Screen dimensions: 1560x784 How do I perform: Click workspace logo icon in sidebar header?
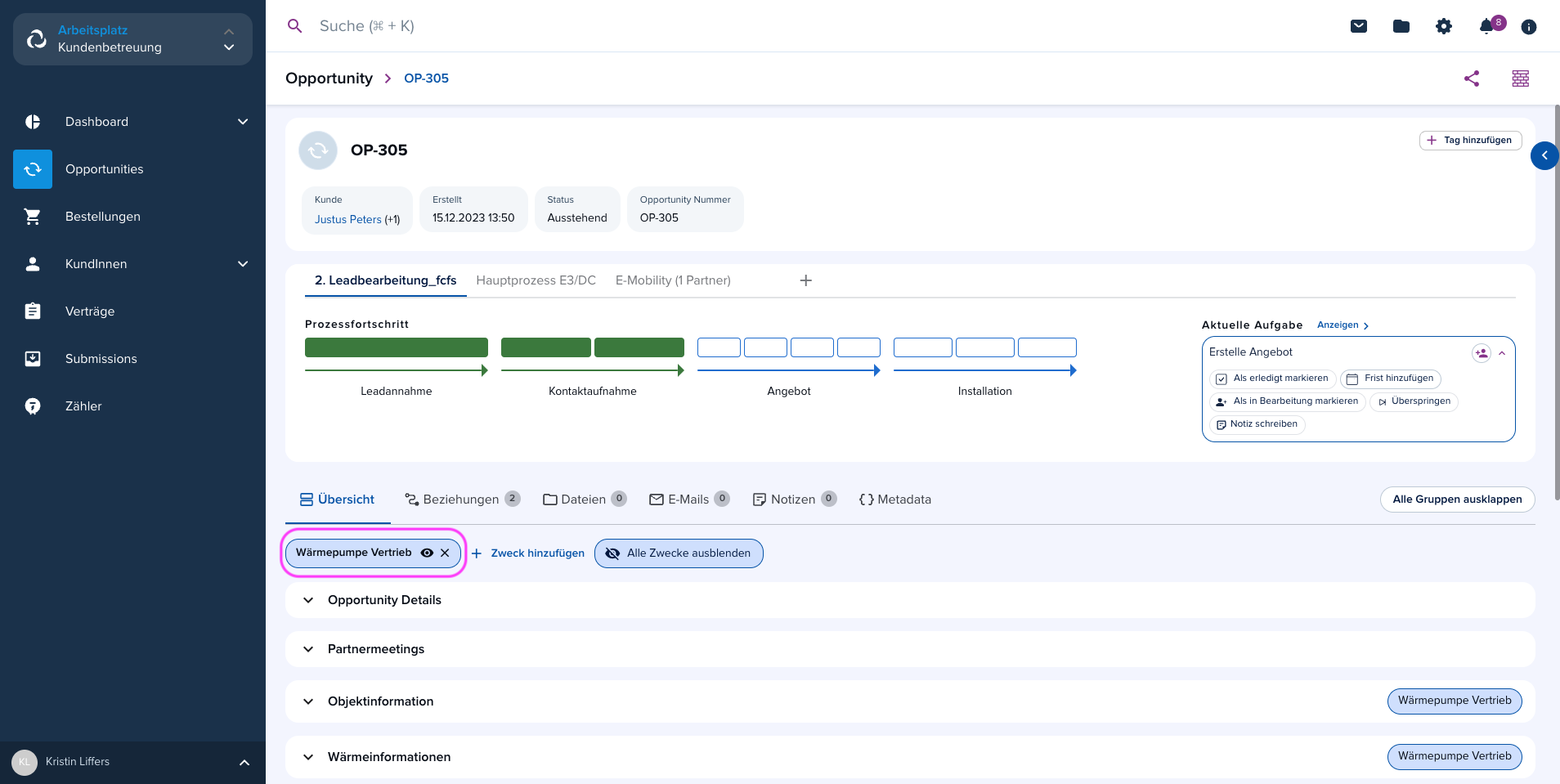coord(36,39)
